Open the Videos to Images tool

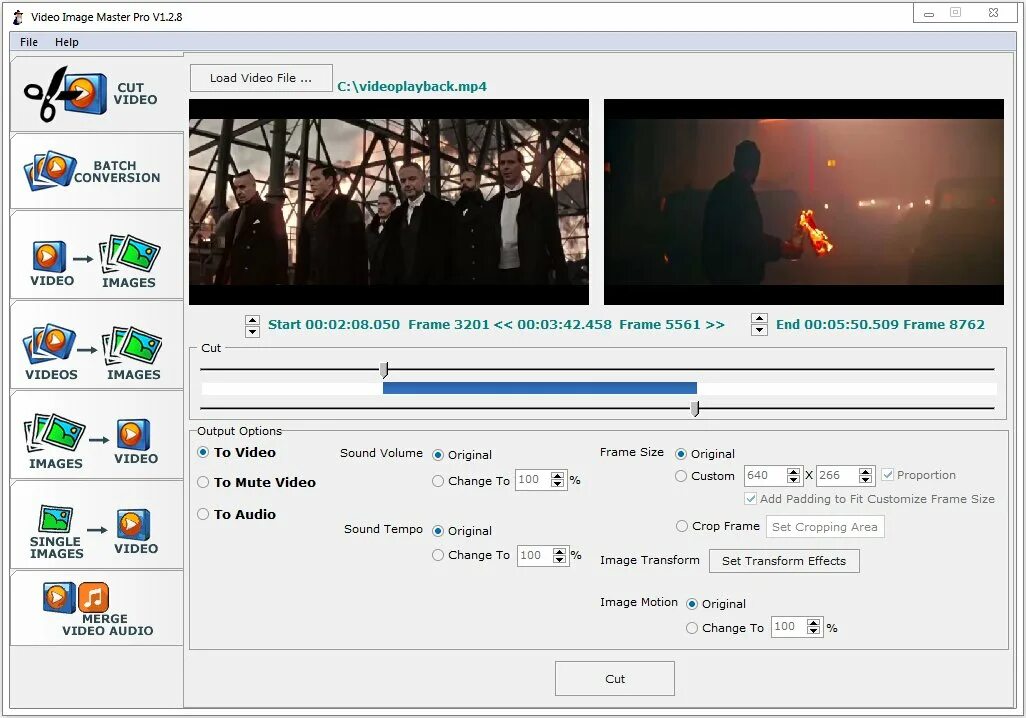point(95,345)
